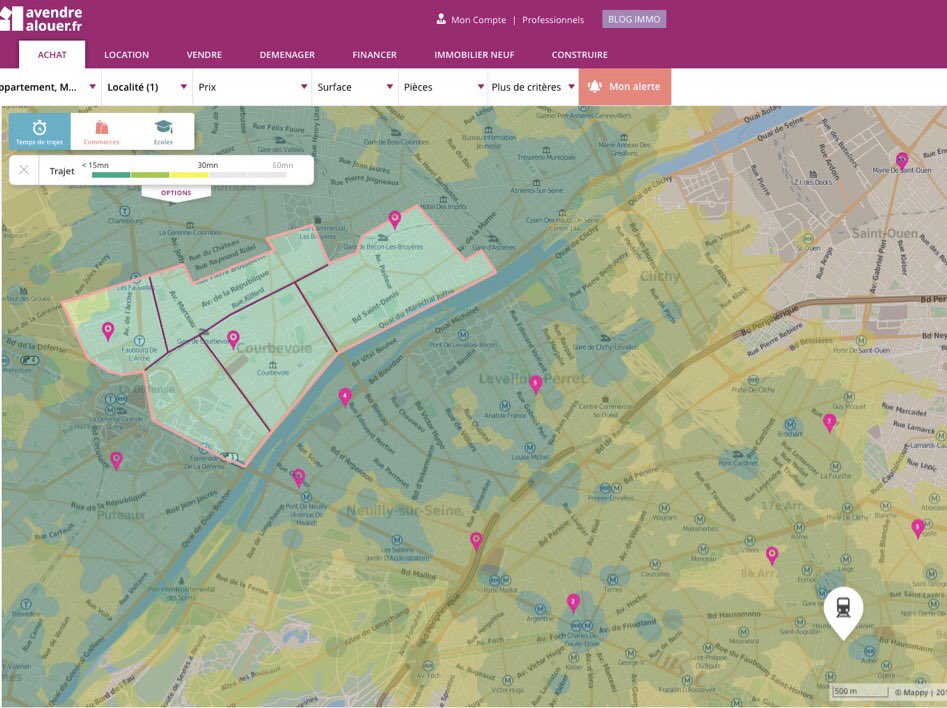The width and height of the screenshot is (947, 708).
Task: Open the Pièces dropdown
Action: pyautogui.click(x=443, y=87)
